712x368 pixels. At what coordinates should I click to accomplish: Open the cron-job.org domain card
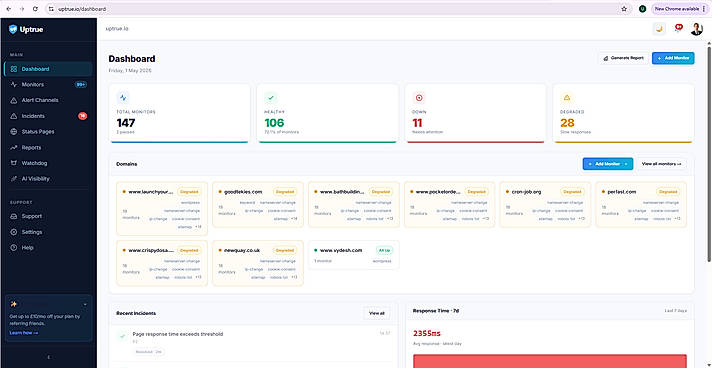click(x=545, y=204)
